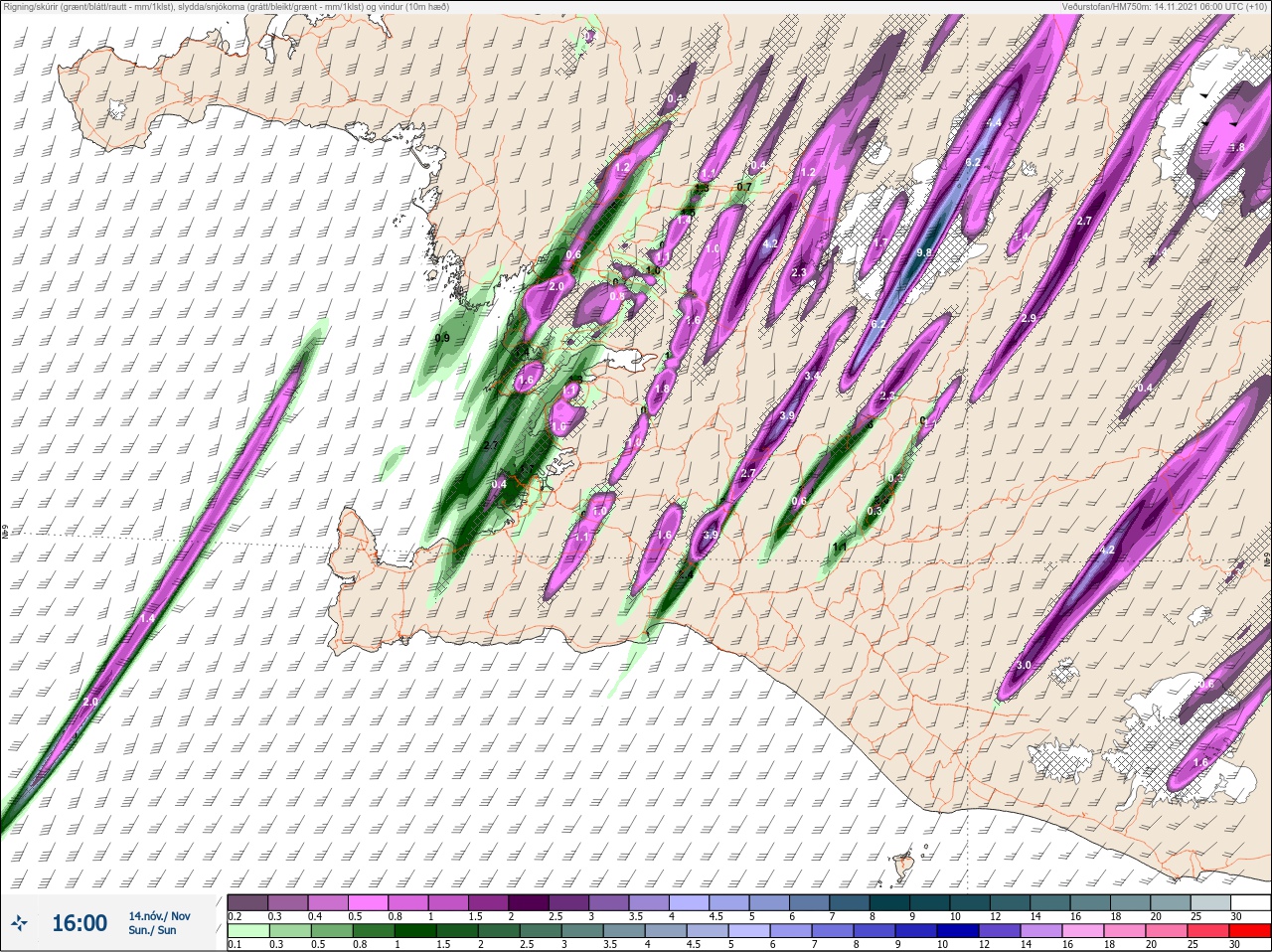The height and width of the screenshot is (952, 1272).
Task: Click the 2.9 precipitation value on map
Action: pyautogui.click(x=1029, y=318)
